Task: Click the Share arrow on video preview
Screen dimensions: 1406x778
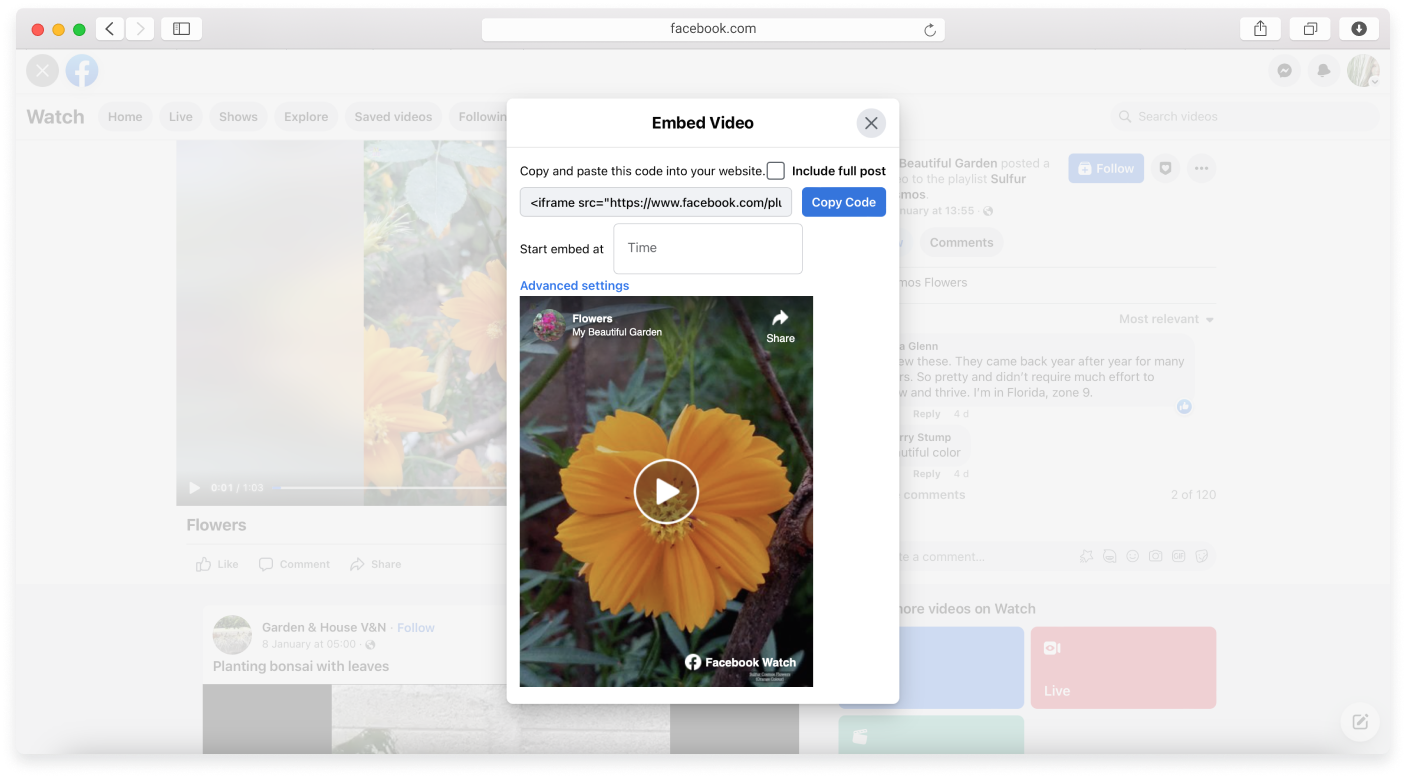Action: [x=780, y=324]
